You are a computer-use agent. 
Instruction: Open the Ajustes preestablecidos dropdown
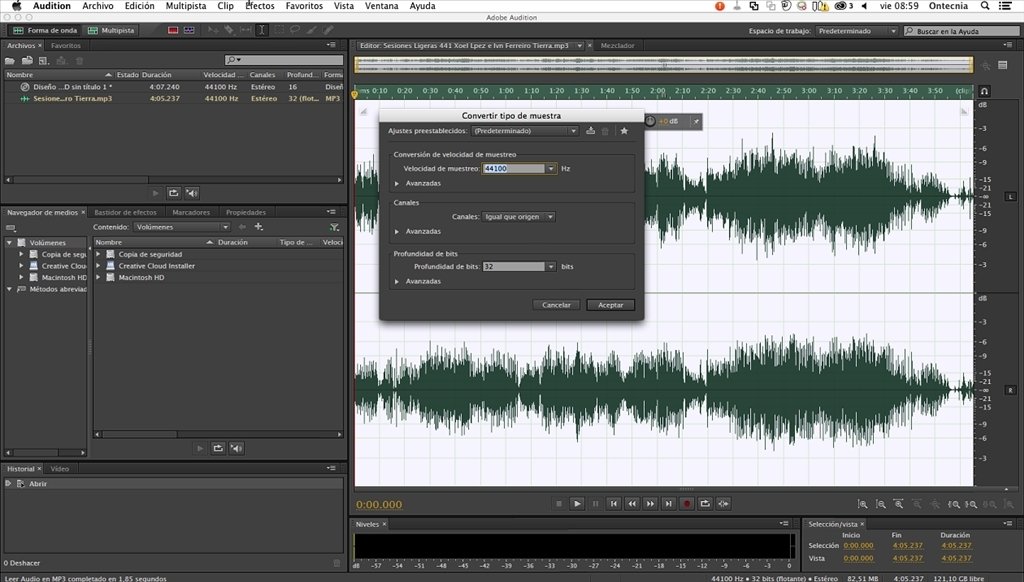[525, 131]
